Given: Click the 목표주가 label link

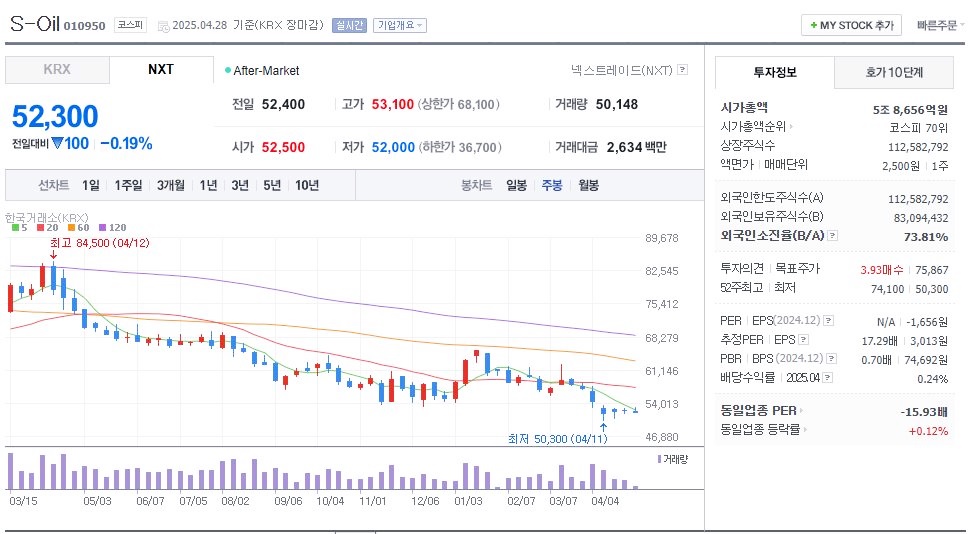Looking at the screenshot, I should point(797,268).
